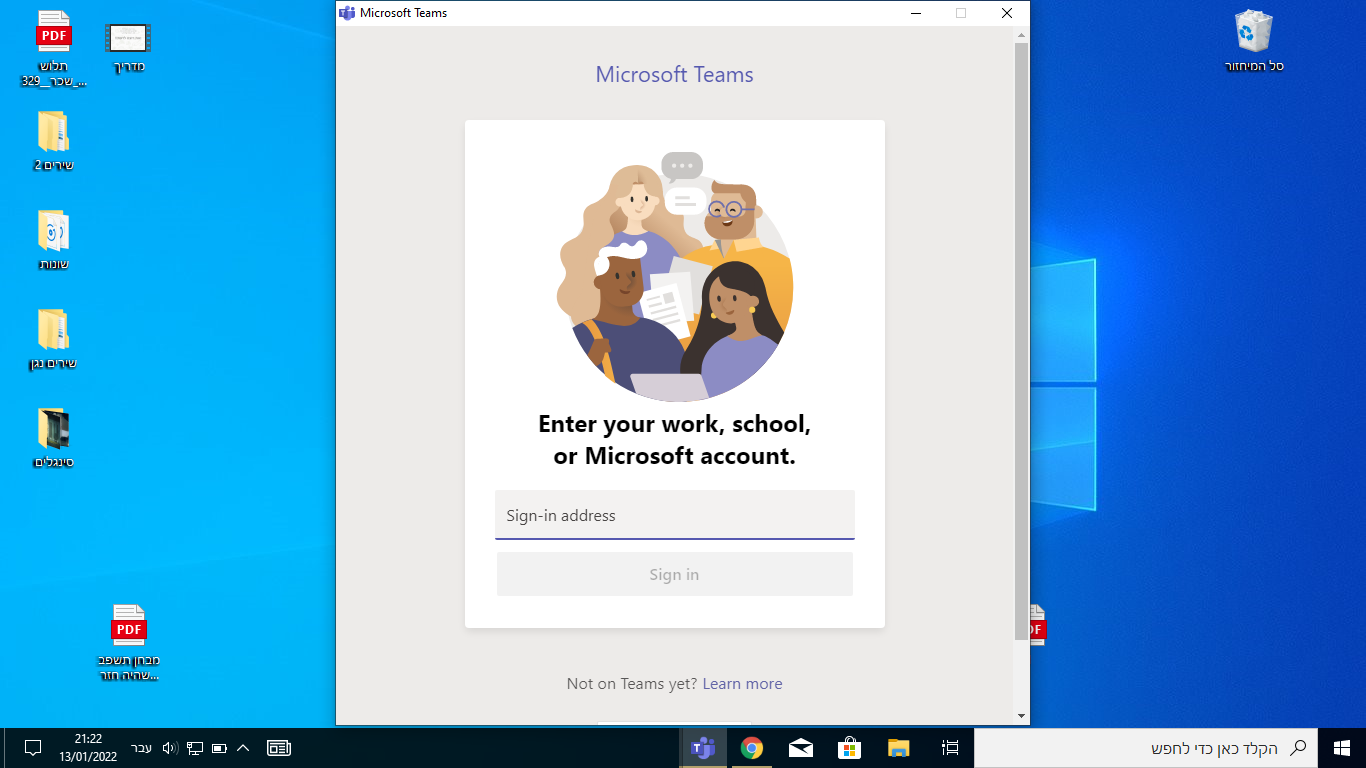The width and height of the screenshot is (1366, 768).
Task: Open the Learn more link
Action: coord(743,684)
